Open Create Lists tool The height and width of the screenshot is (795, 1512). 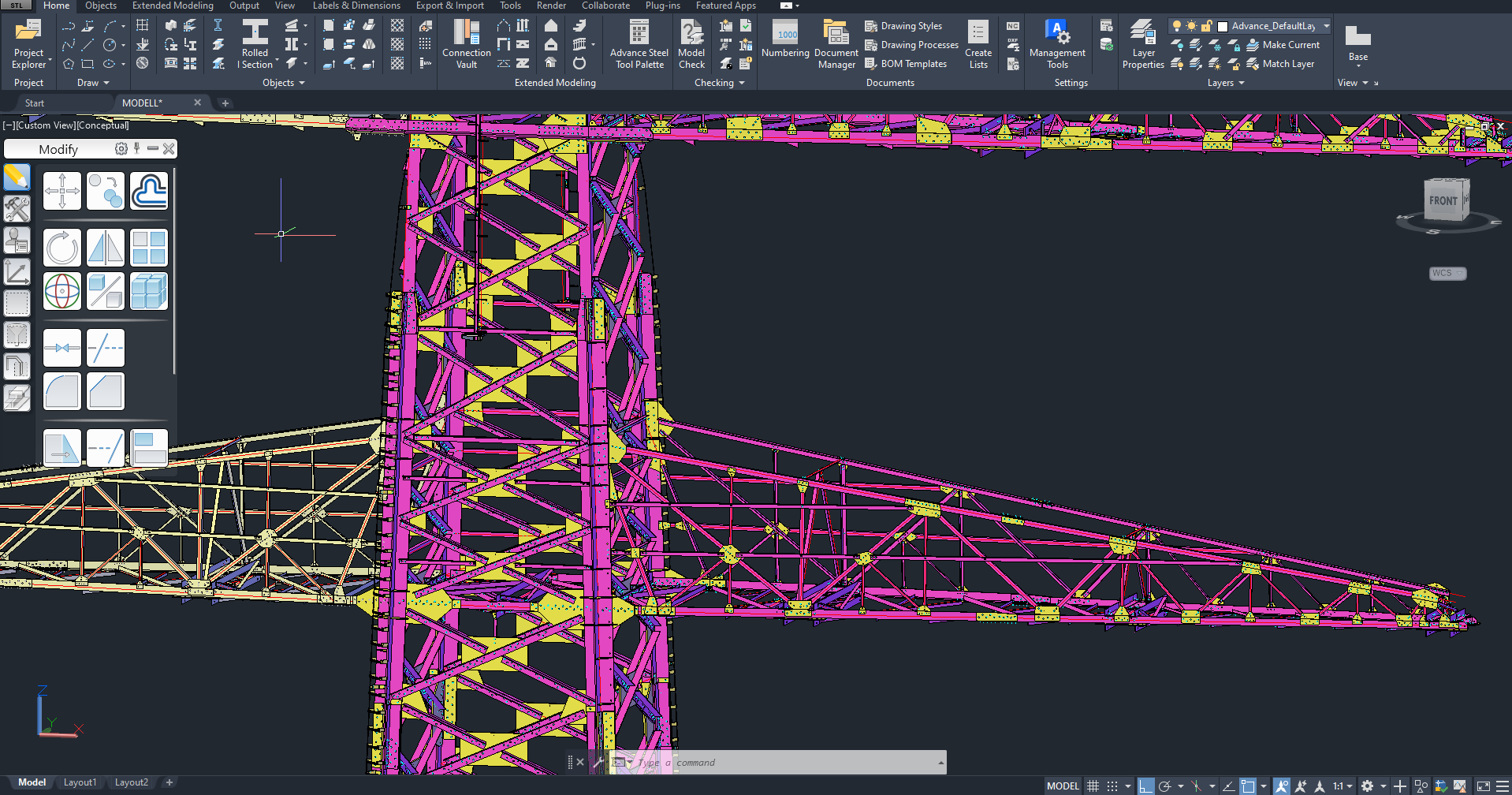pyautogui.click(x=978, y=44)
